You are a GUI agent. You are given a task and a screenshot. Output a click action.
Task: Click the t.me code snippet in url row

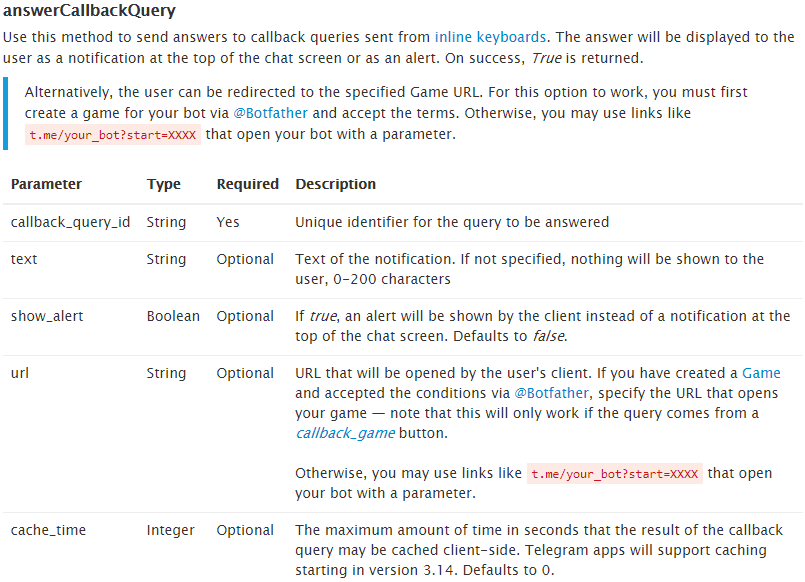point(615,474)
